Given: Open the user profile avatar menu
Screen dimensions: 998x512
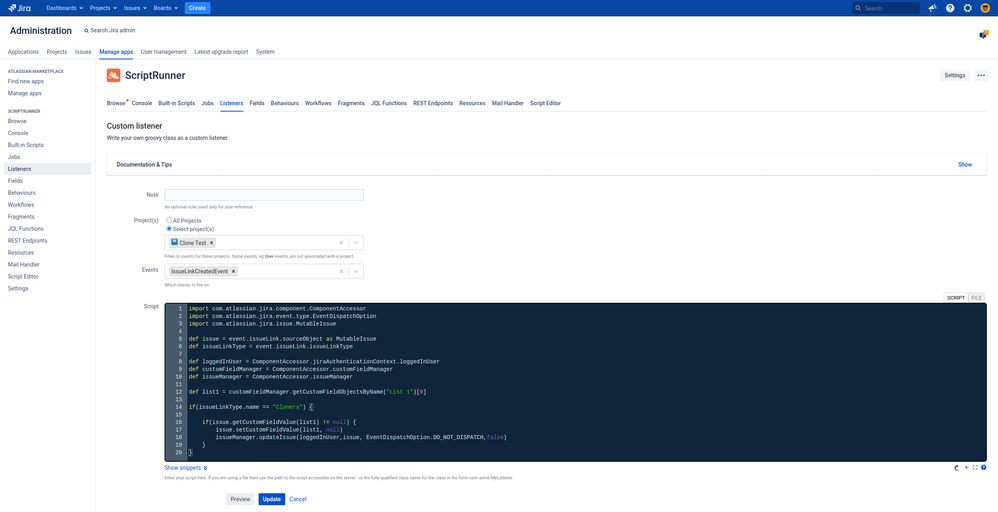Looking at the screenshot, I should [x=985, y=8].
